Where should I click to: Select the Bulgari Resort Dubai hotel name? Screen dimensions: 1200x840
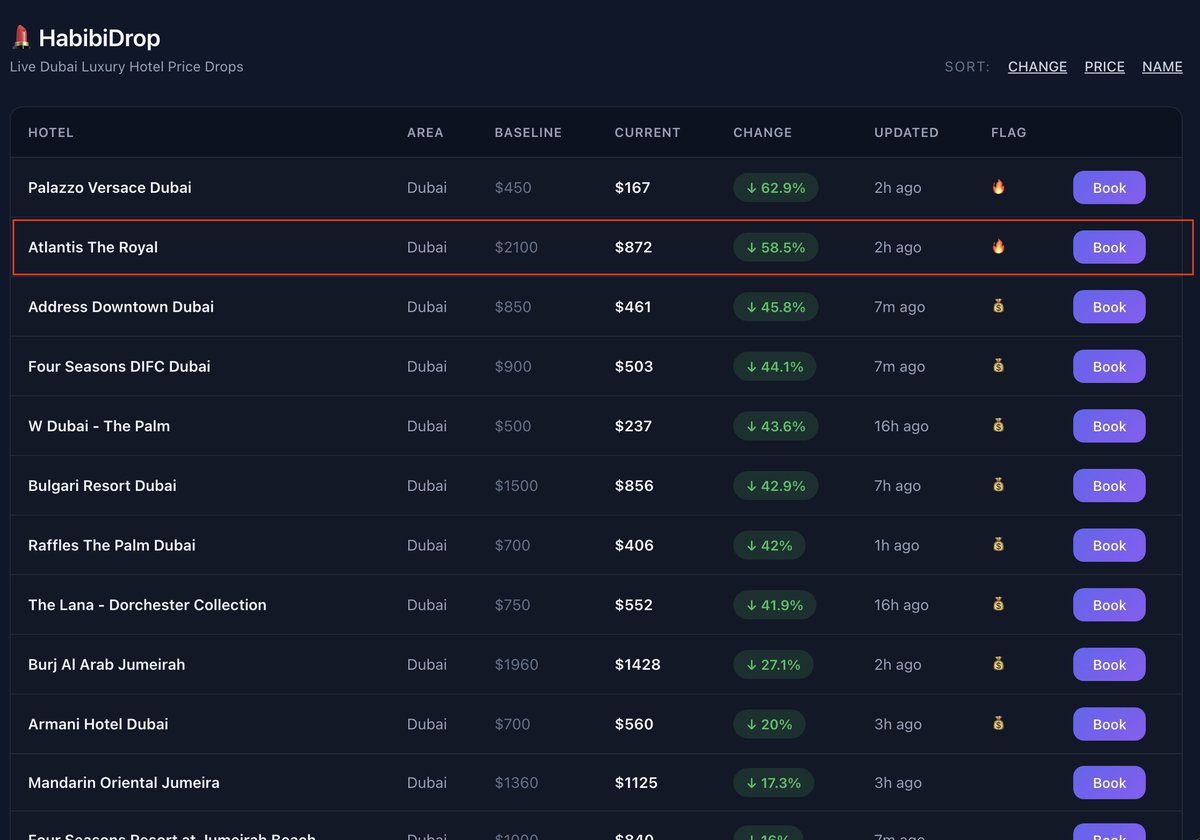click(x=102, y=486)
